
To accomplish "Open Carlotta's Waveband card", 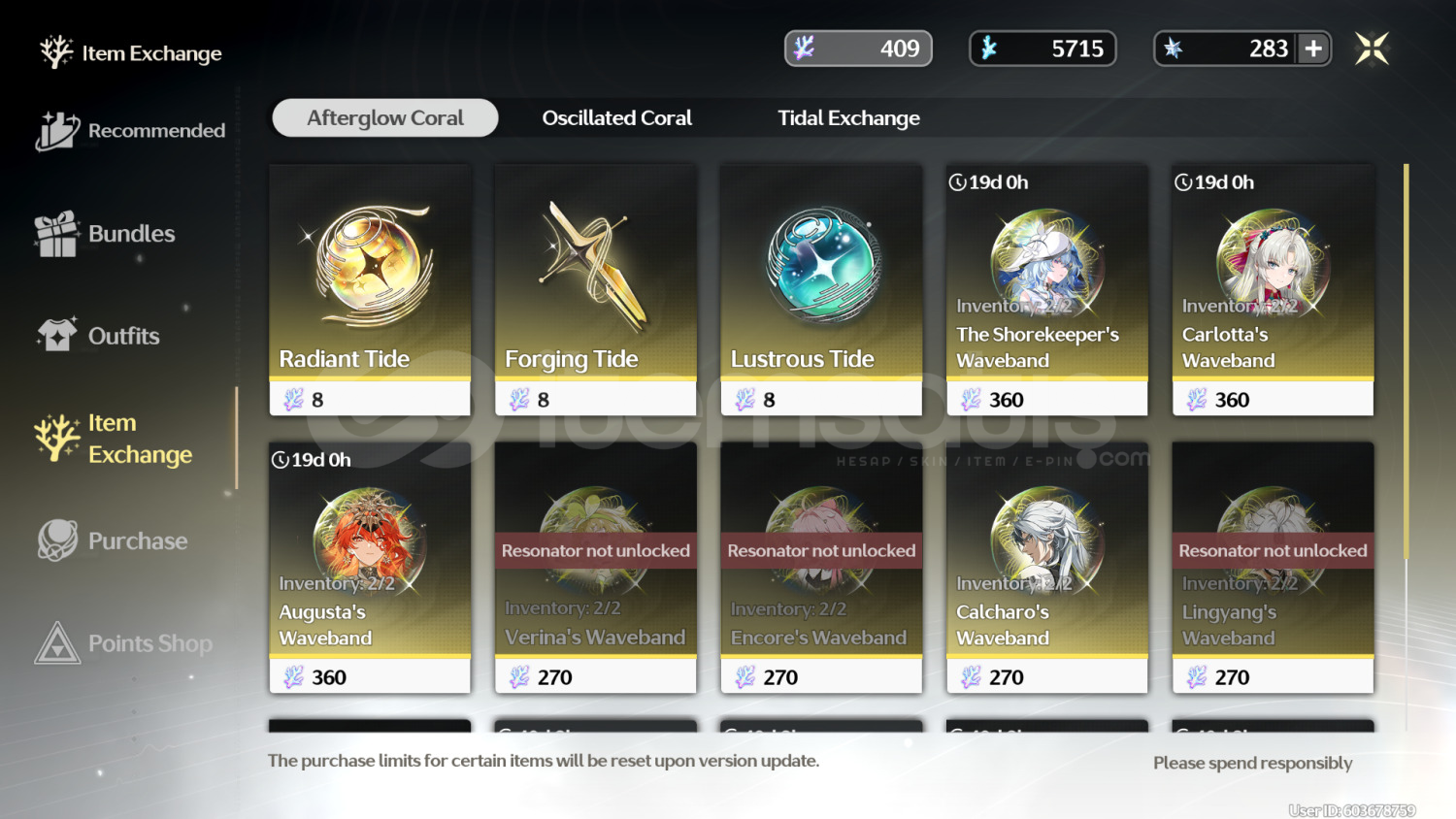I will pyautogui.click(x=1274, y=290).
